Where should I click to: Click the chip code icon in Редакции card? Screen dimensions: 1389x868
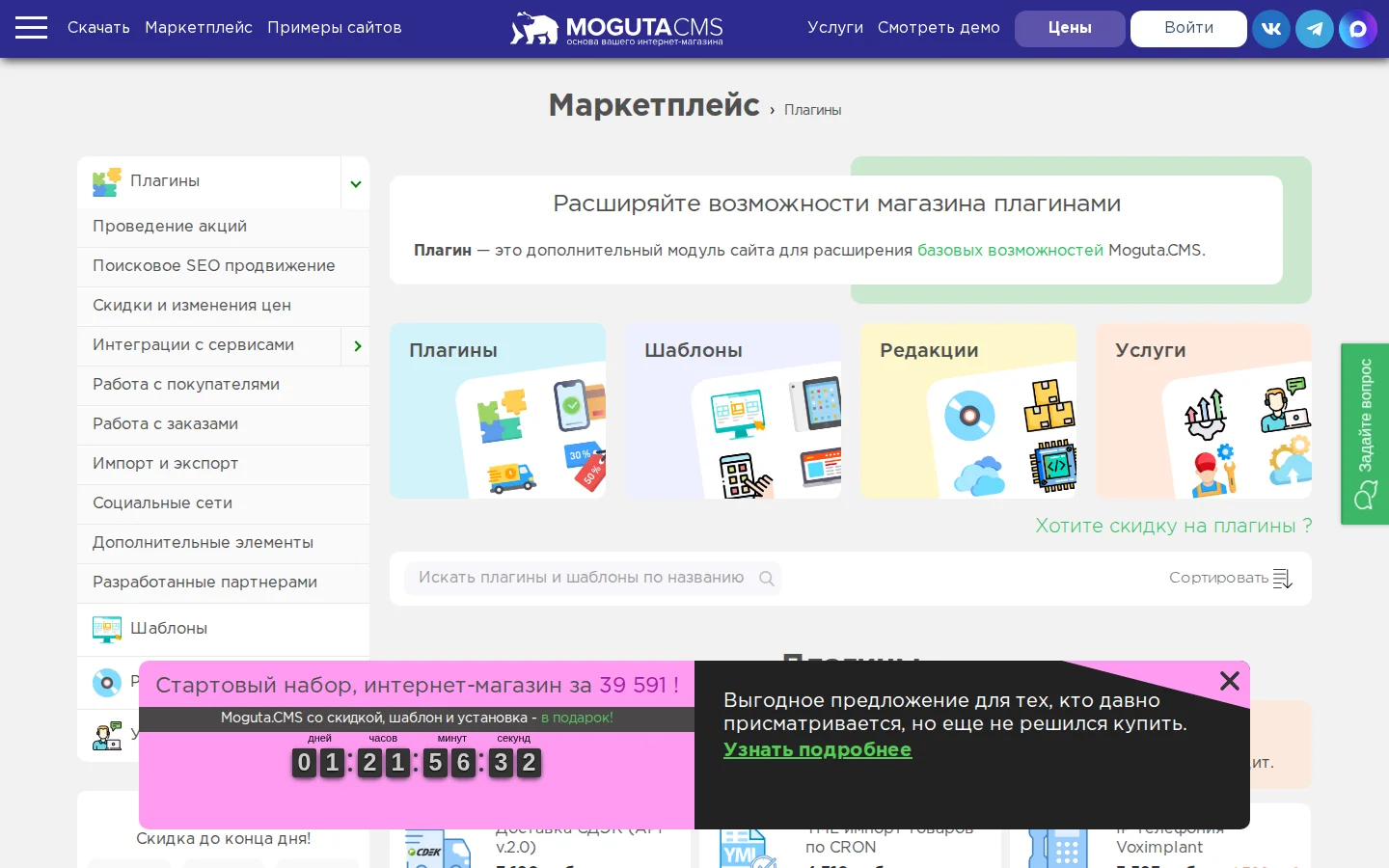click(1052, 466)
